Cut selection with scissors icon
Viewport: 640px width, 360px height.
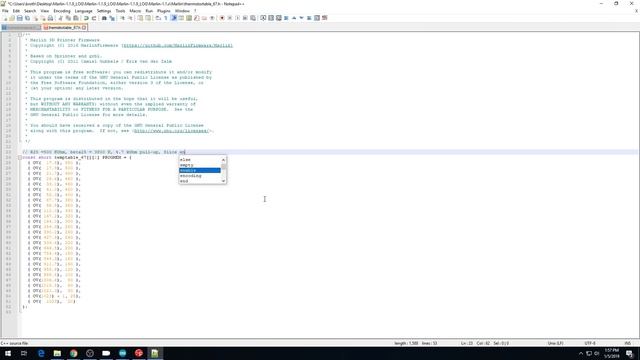pos(60,18)
